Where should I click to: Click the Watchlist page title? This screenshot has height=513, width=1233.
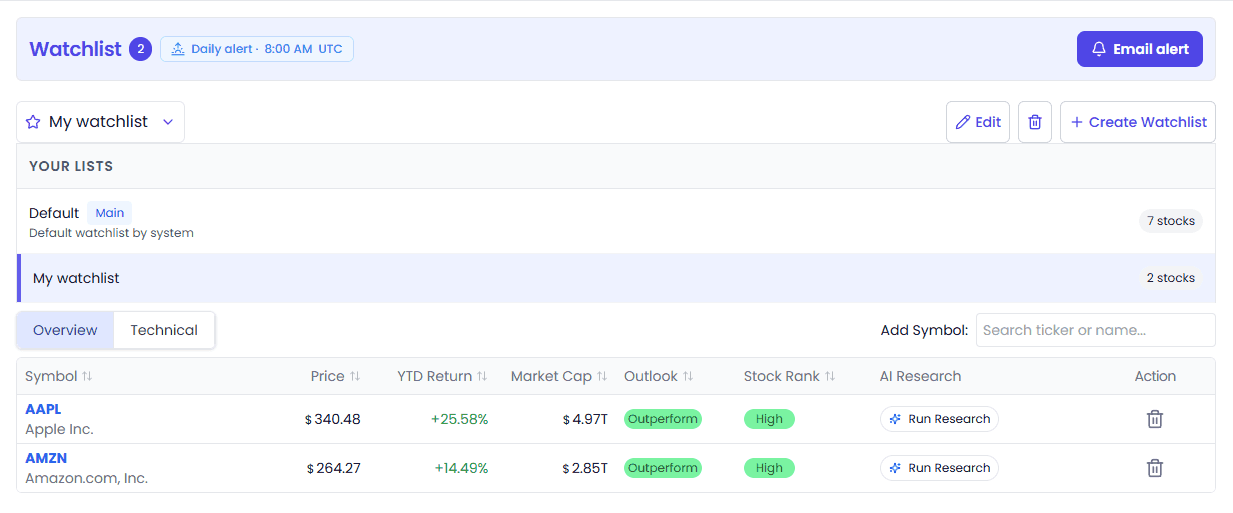click(x=76, y=49)
